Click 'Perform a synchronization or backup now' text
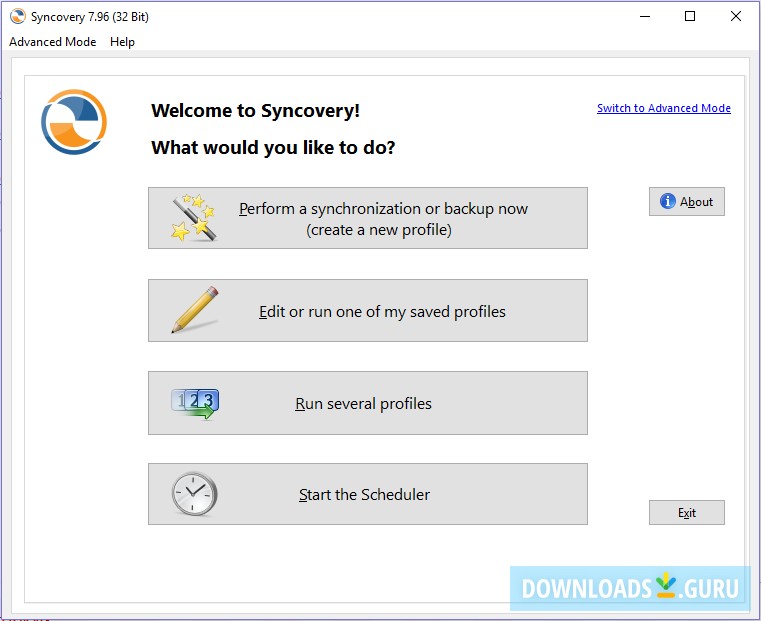This screenshot has width=761, height=621. tap(383, 209)
